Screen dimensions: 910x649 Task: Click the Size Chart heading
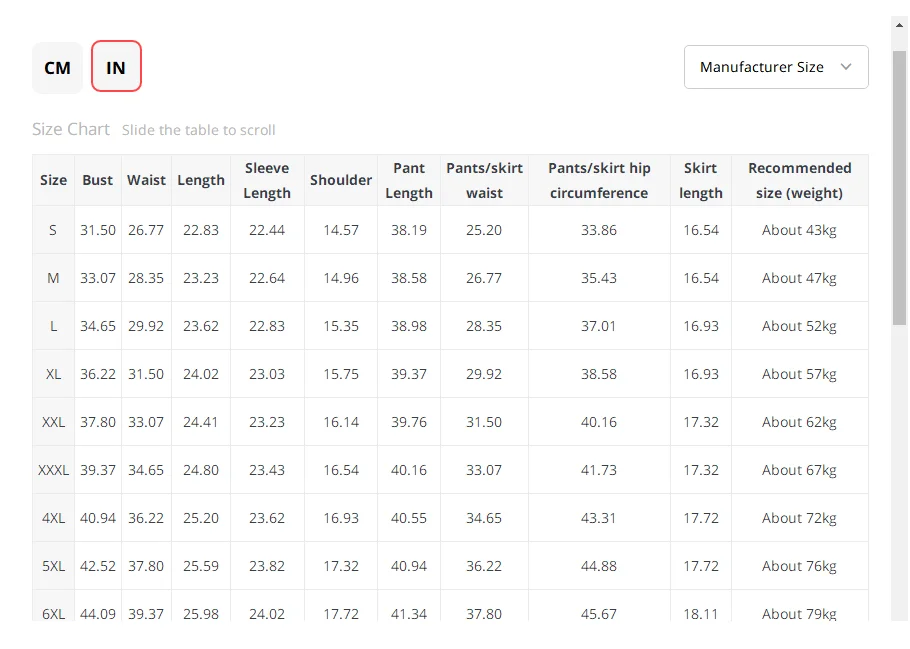coord(71,129)
